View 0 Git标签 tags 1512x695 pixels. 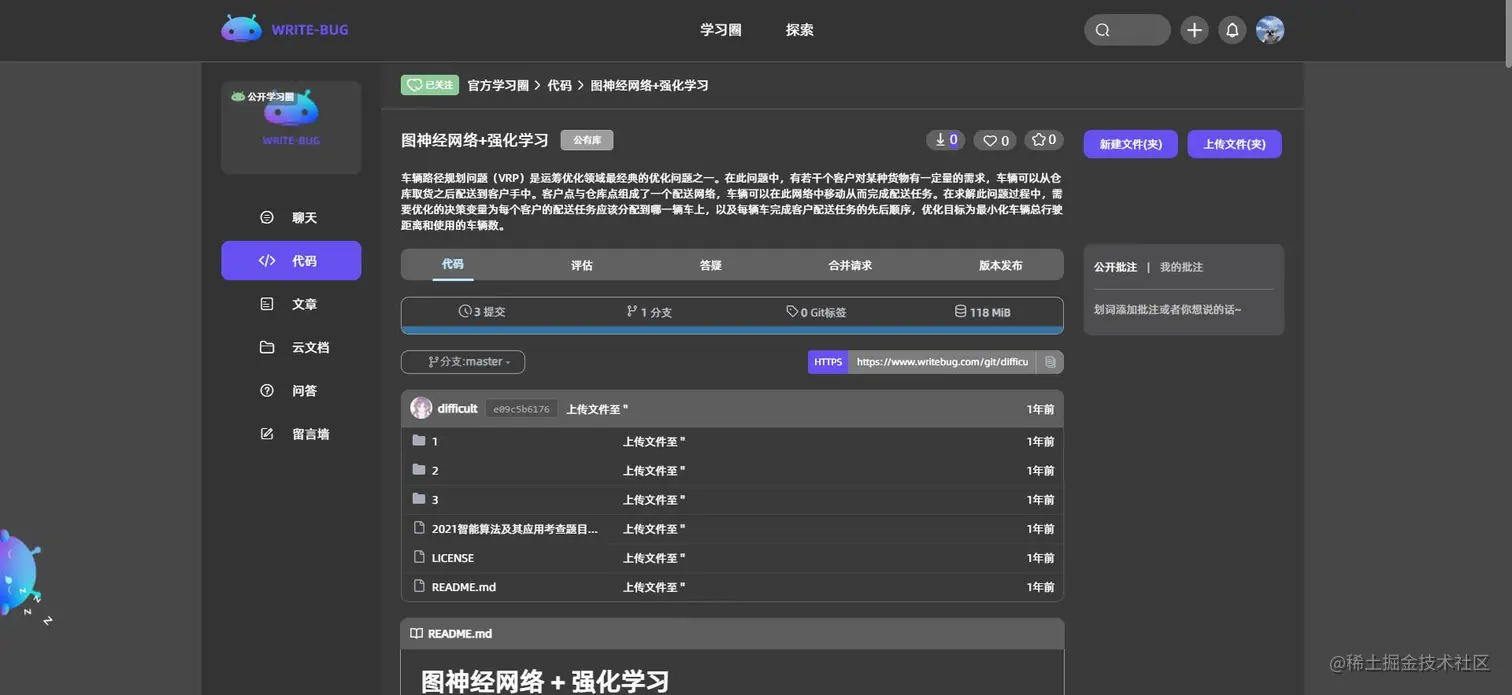(816, 312)
